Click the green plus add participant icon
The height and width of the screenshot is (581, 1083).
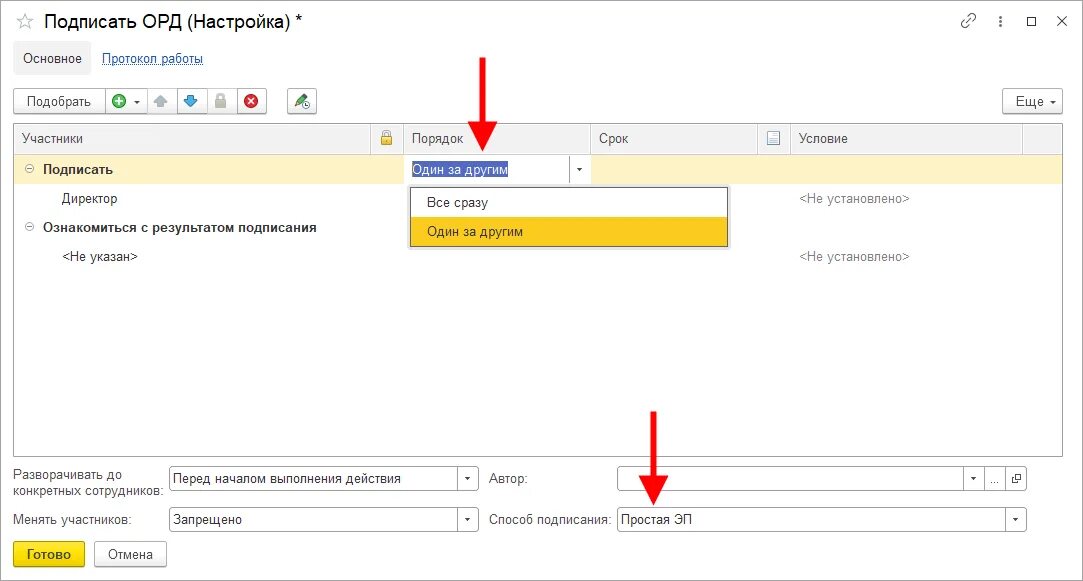coord(119,102)
